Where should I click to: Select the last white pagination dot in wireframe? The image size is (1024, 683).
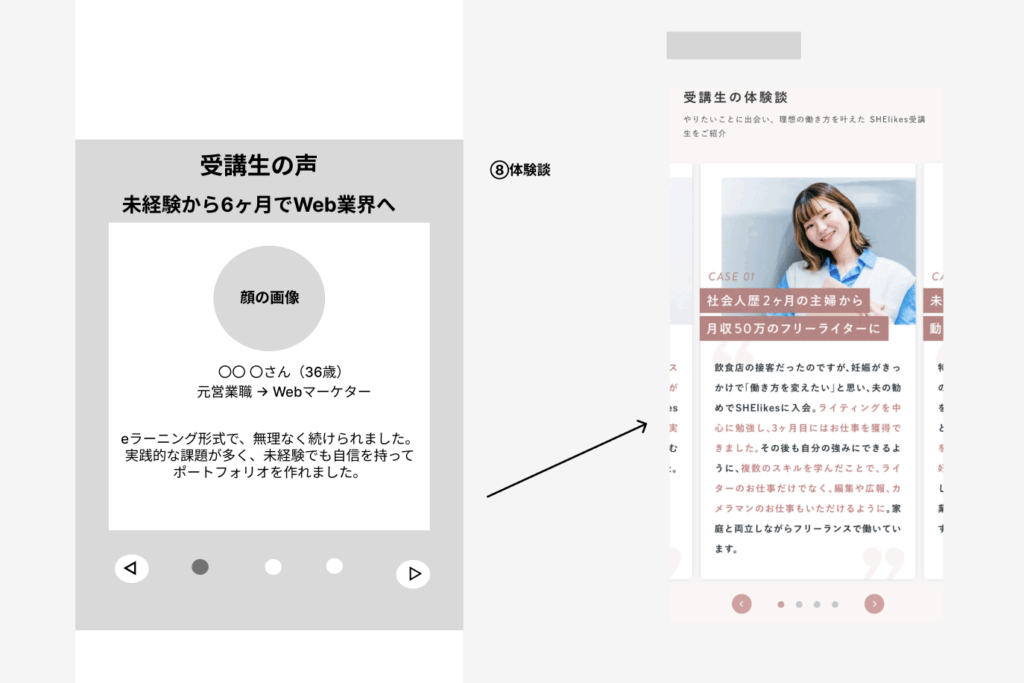[x=334, y=566]
